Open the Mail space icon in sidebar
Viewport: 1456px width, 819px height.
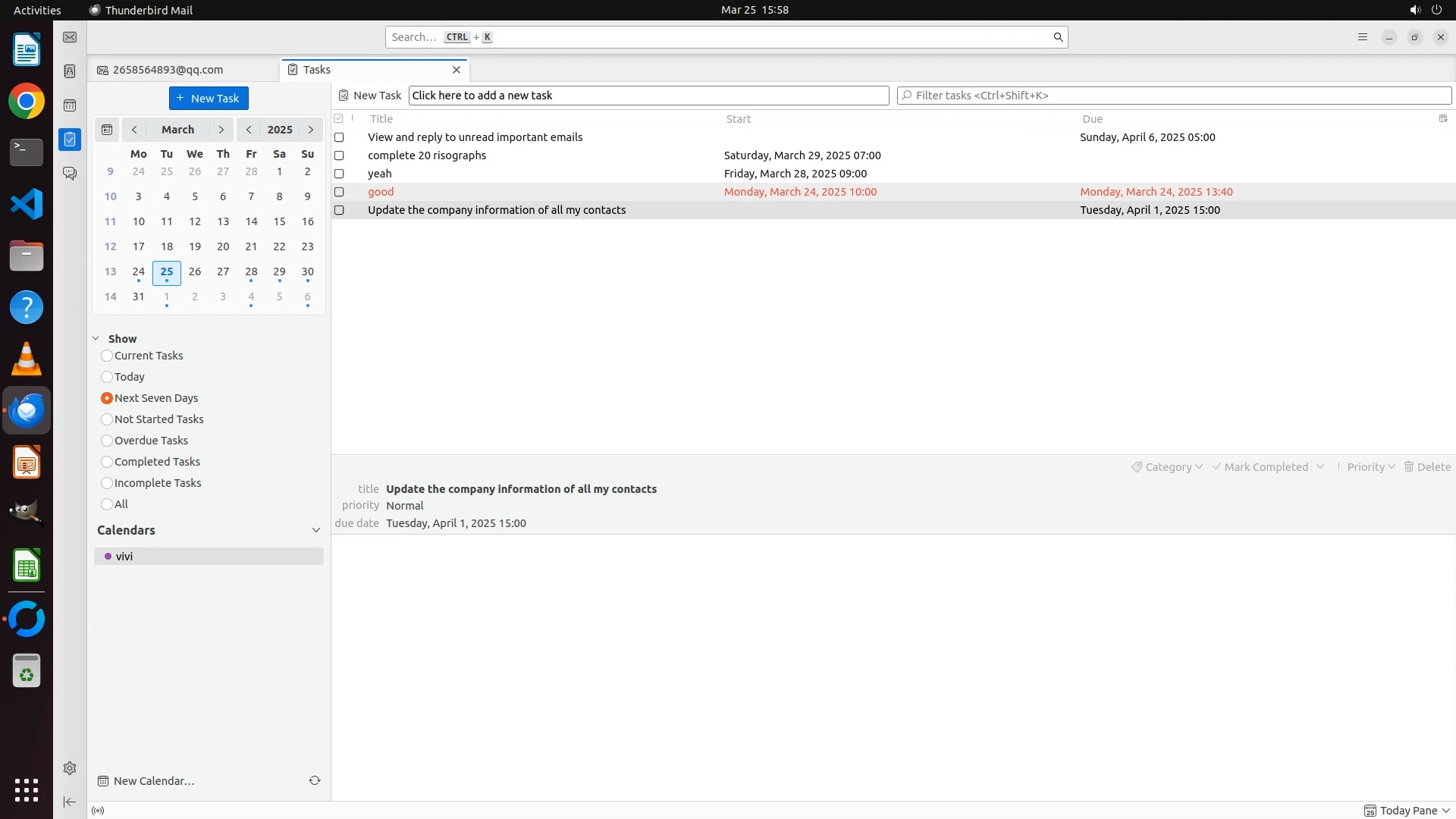[70, 37]
